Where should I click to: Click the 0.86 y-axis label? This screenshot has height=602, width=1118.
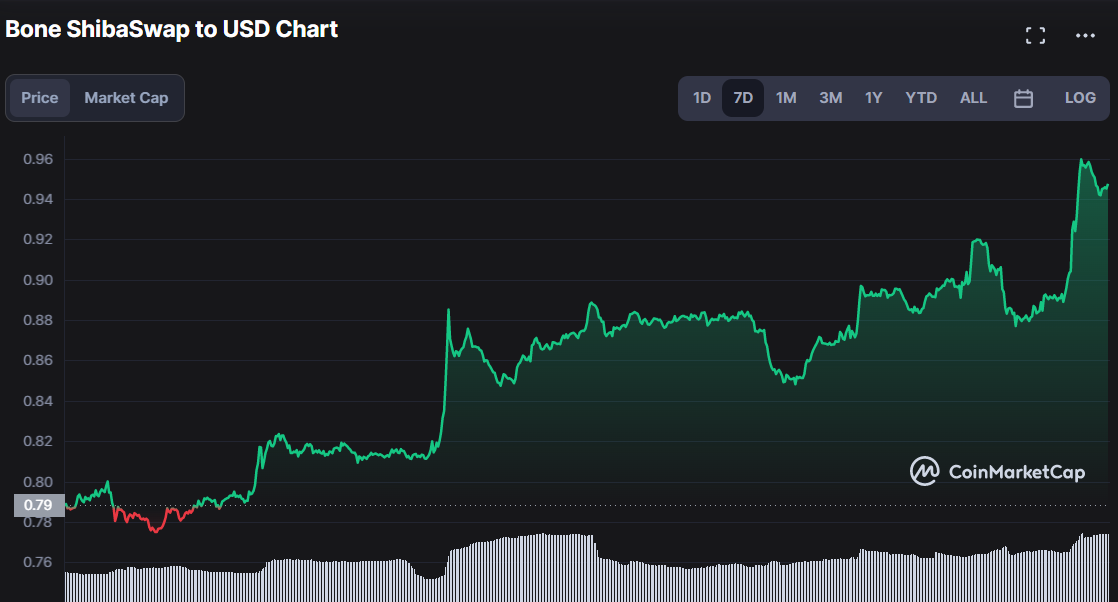click(38, 360)
